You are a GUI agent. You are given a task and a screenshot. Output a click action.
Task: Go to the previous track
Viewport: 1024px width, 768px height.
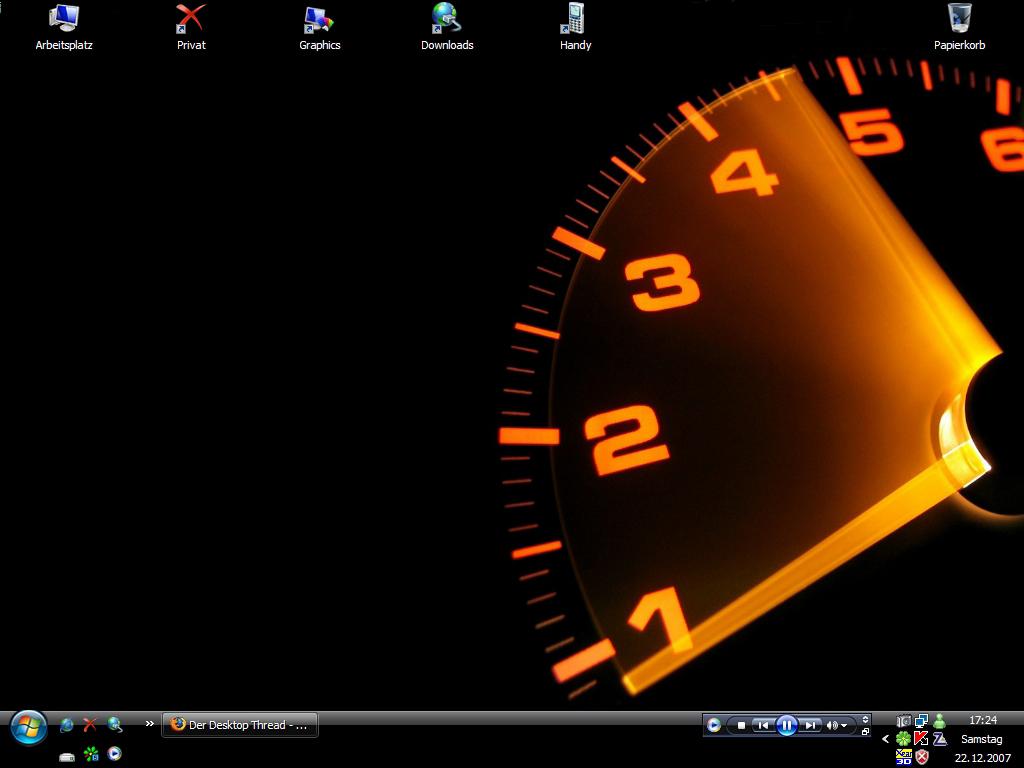point(763,725)
